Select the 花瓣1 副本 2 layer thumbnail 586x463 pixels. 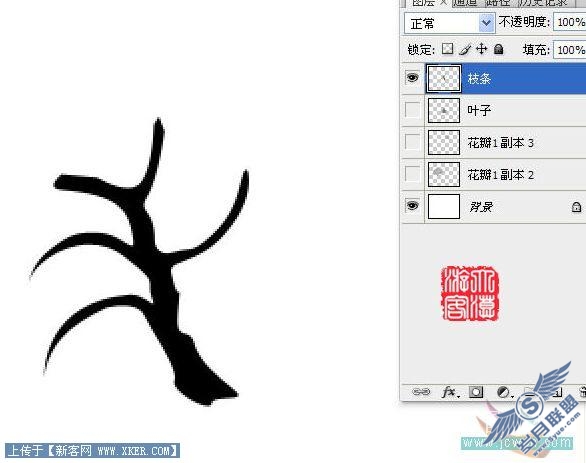click(x=444, y=174)
